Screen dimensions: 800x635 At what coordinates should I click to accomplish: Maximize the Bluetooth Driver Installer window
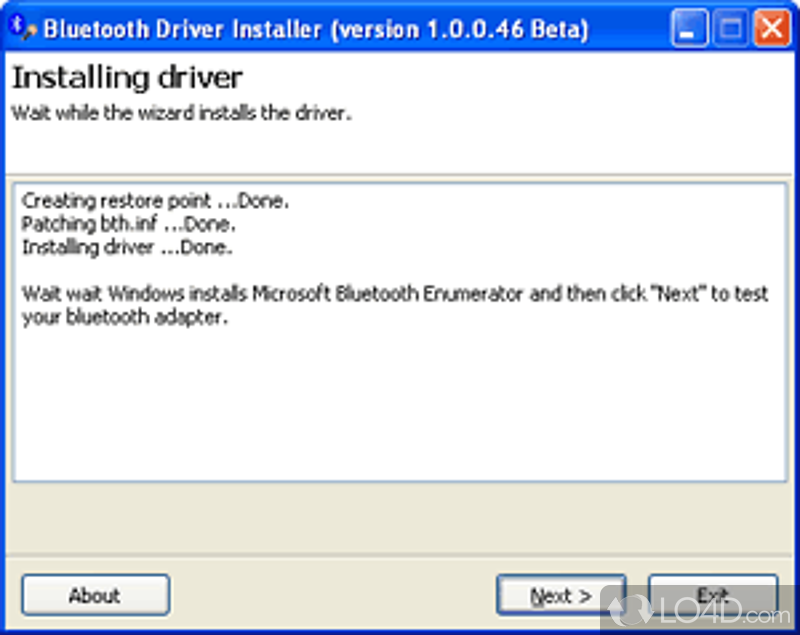click(x=730, y=28)
